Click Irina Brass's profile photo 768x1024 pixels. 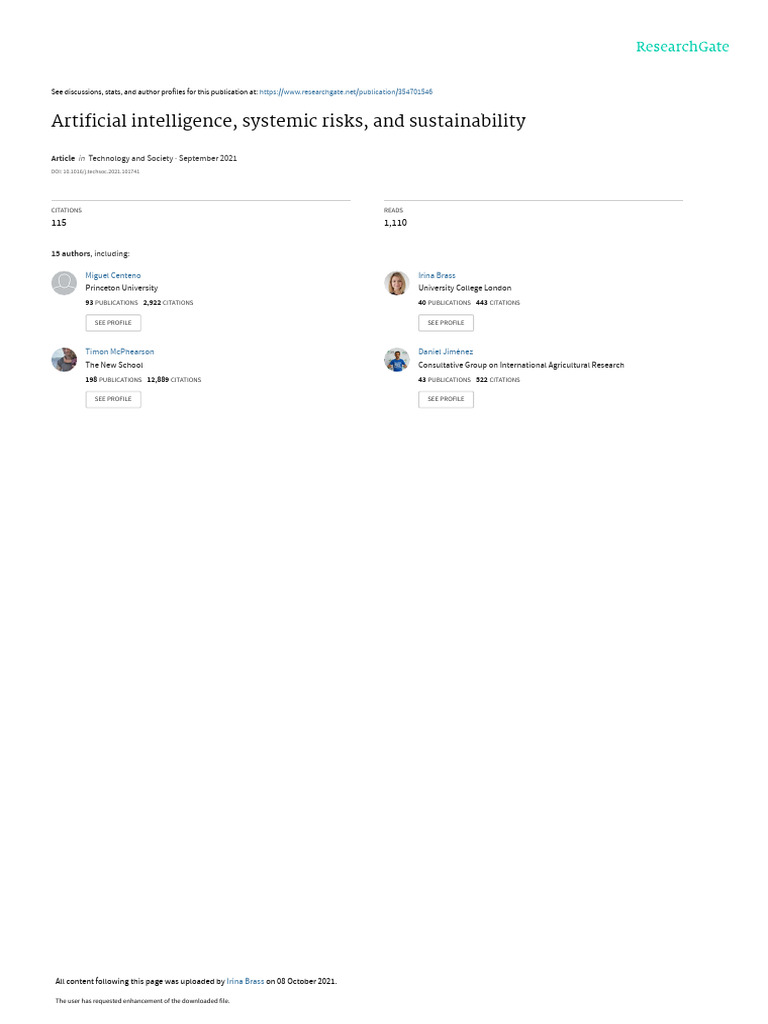(396, 283)
